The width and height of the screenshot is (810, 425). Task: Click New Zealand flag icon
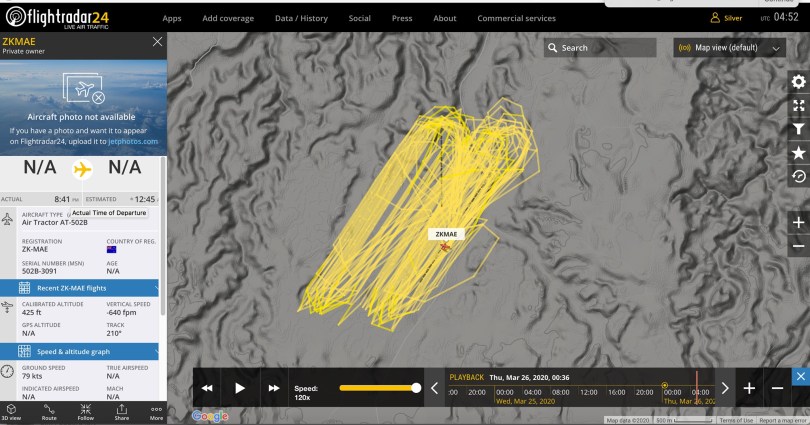[111, 249]
